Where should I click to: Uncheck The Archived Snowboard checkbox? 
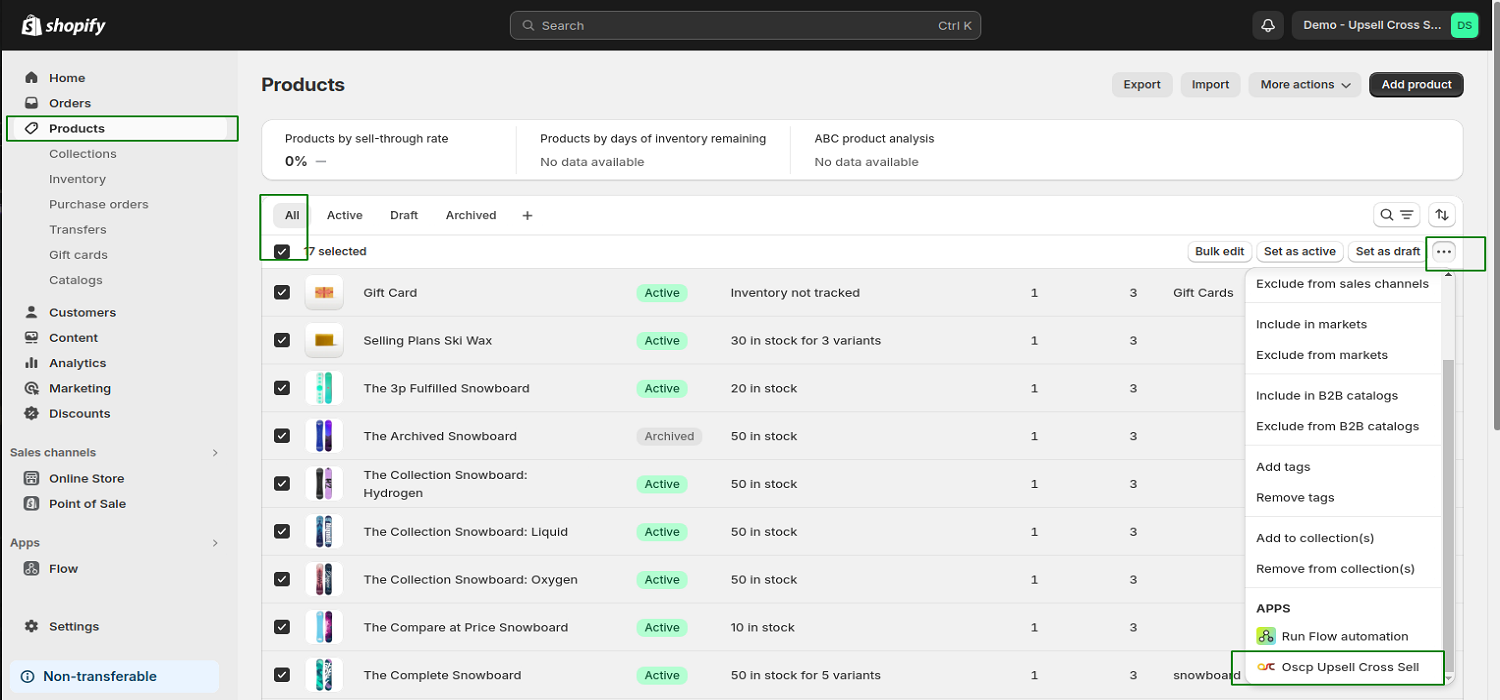(282, 436)
